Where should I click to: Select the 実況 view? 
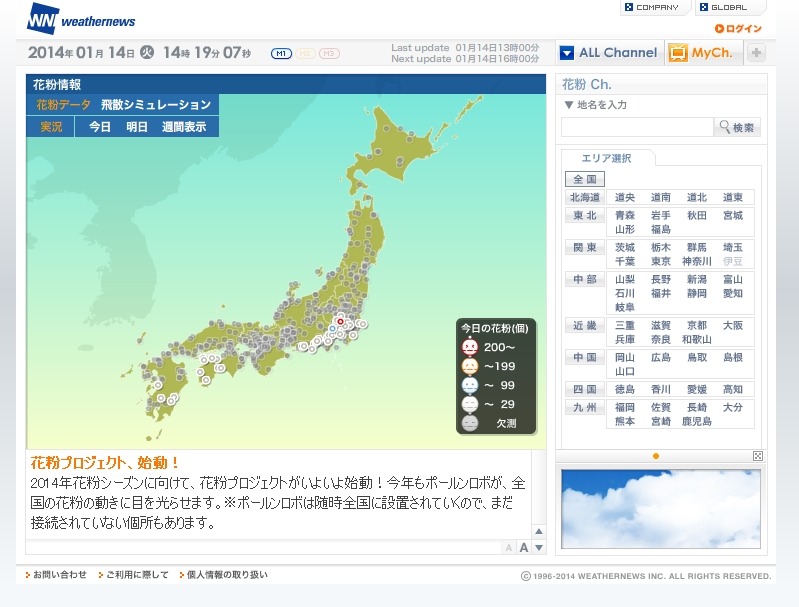(x=51, y=126)
